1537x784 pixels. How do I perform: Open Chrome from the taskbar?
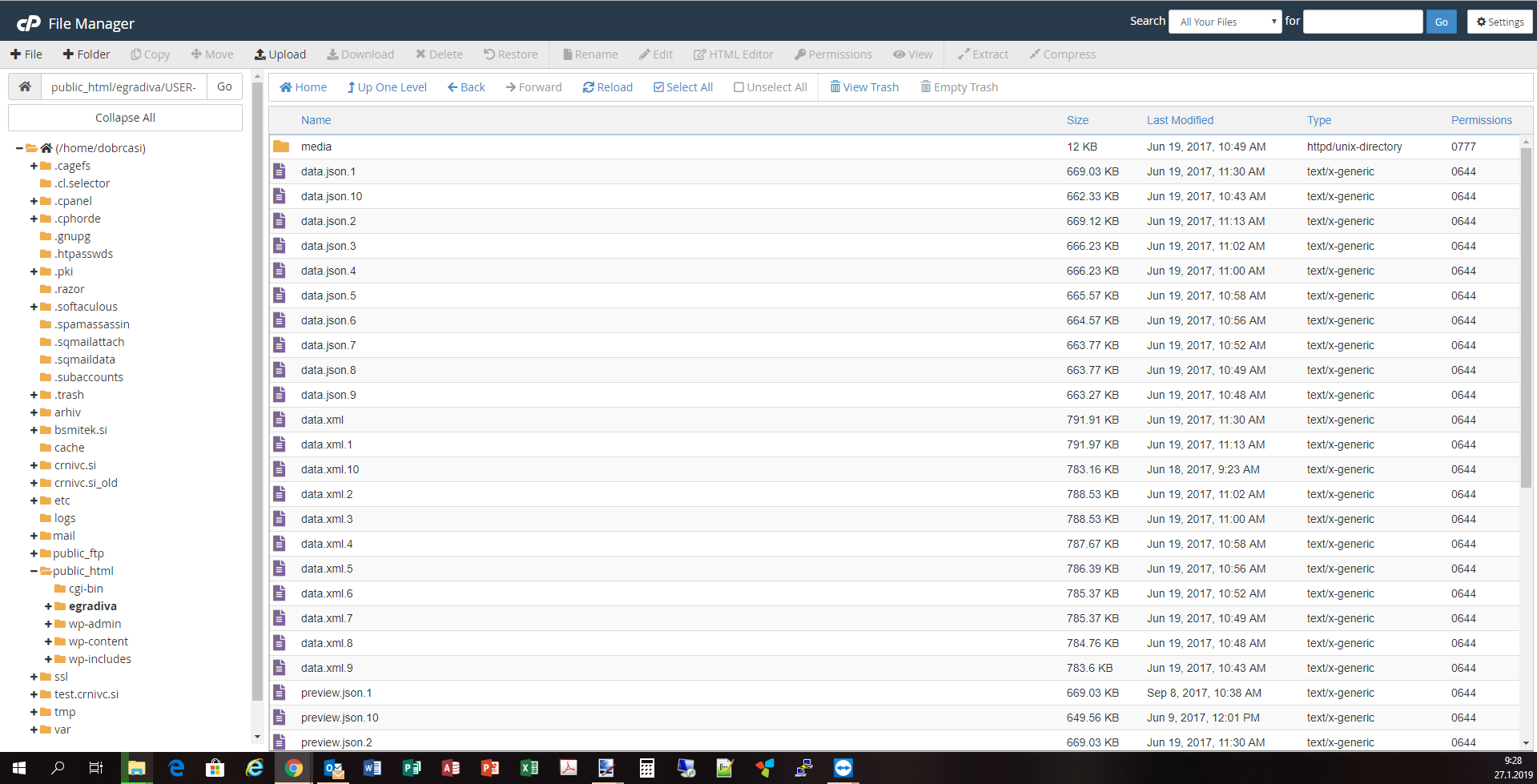293,768
